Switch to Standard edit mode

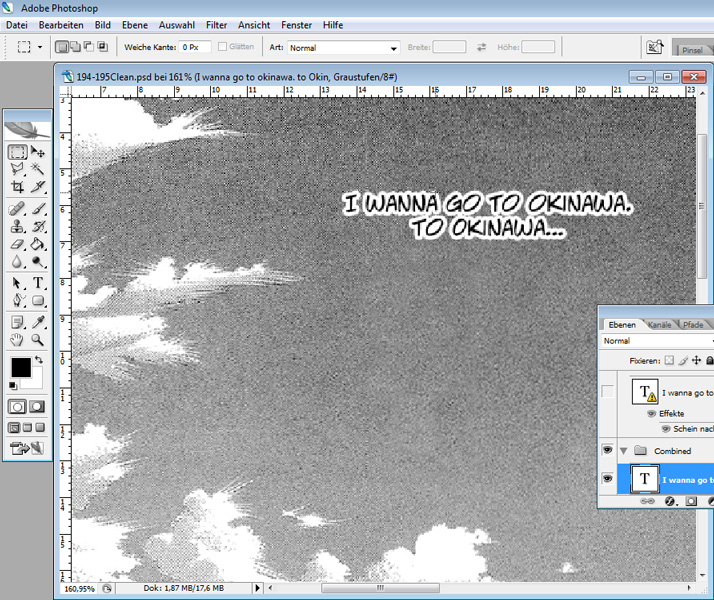(x=17, y=407)
